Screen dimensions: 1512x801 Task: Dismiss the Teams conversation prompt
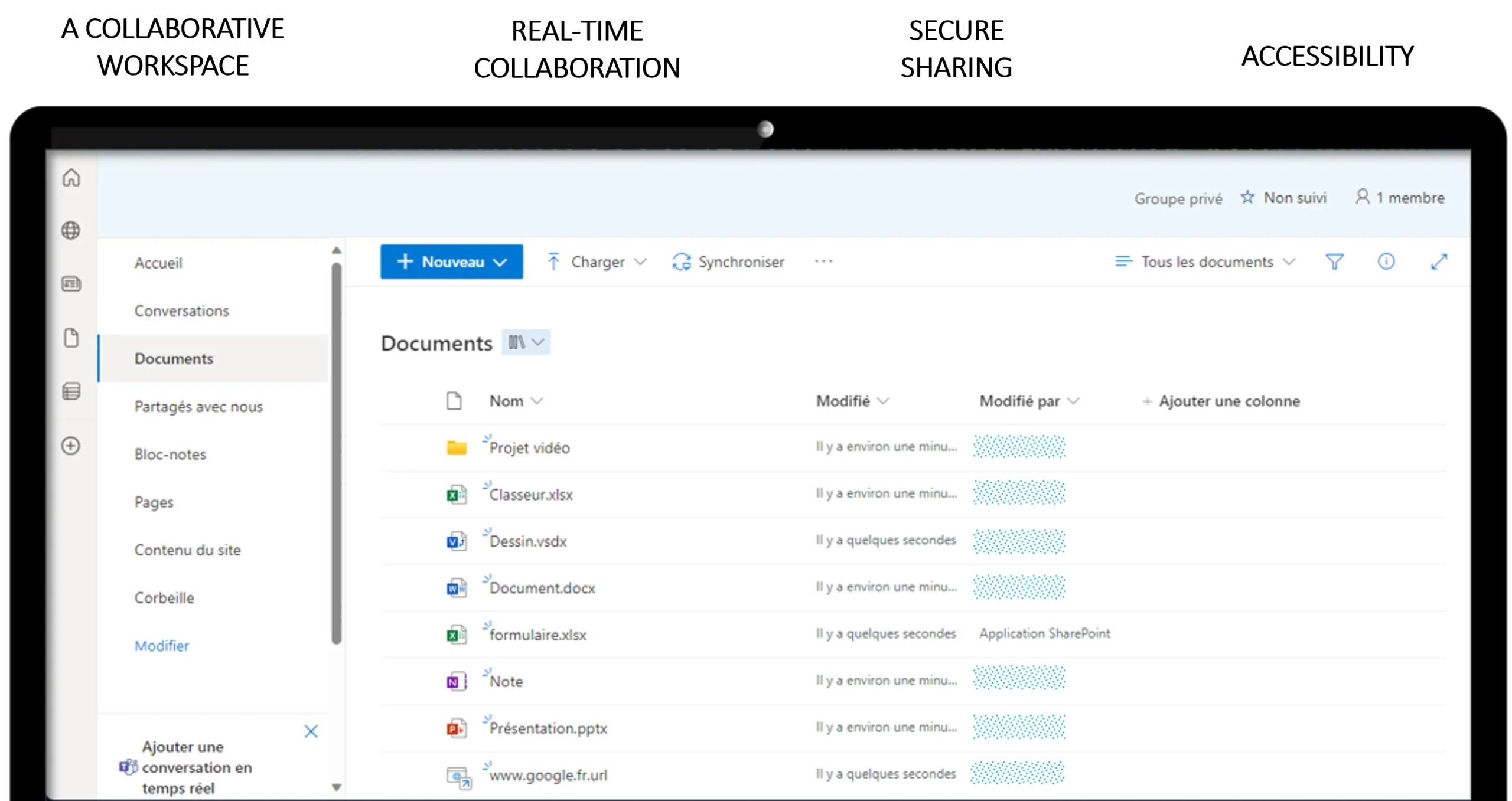[x=311, y=731]
